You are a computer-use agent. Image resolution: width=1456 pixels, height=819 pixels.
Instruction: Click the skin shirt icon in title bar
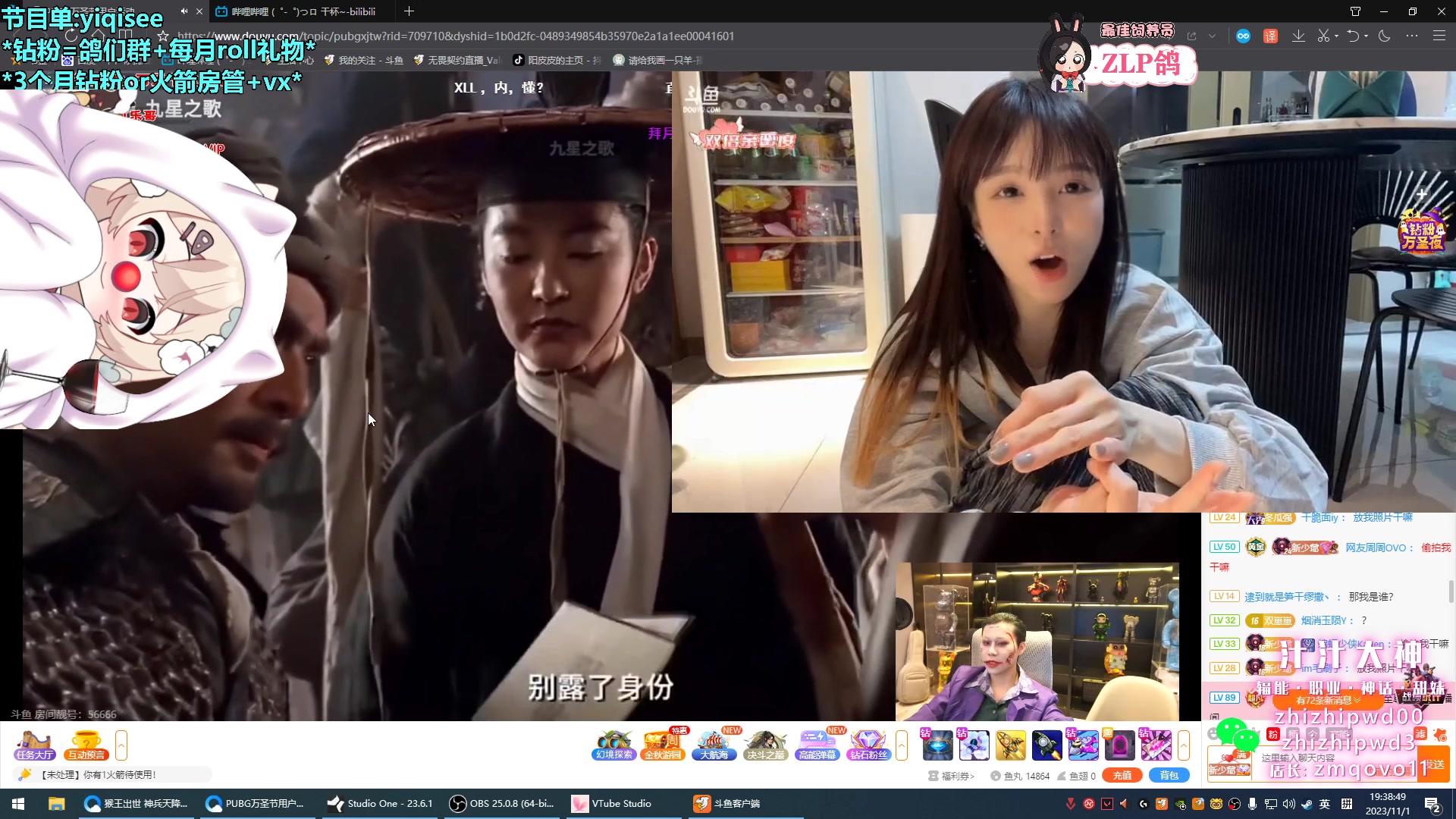[1355, 11]
